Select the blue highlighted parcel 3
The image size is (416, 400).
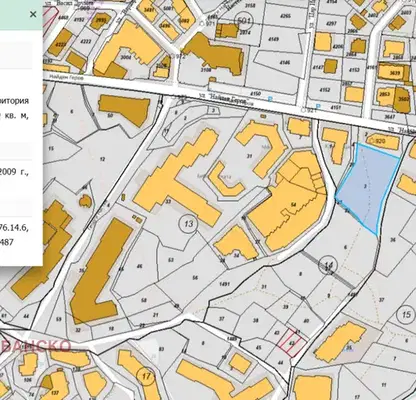[x=367, y=187]
